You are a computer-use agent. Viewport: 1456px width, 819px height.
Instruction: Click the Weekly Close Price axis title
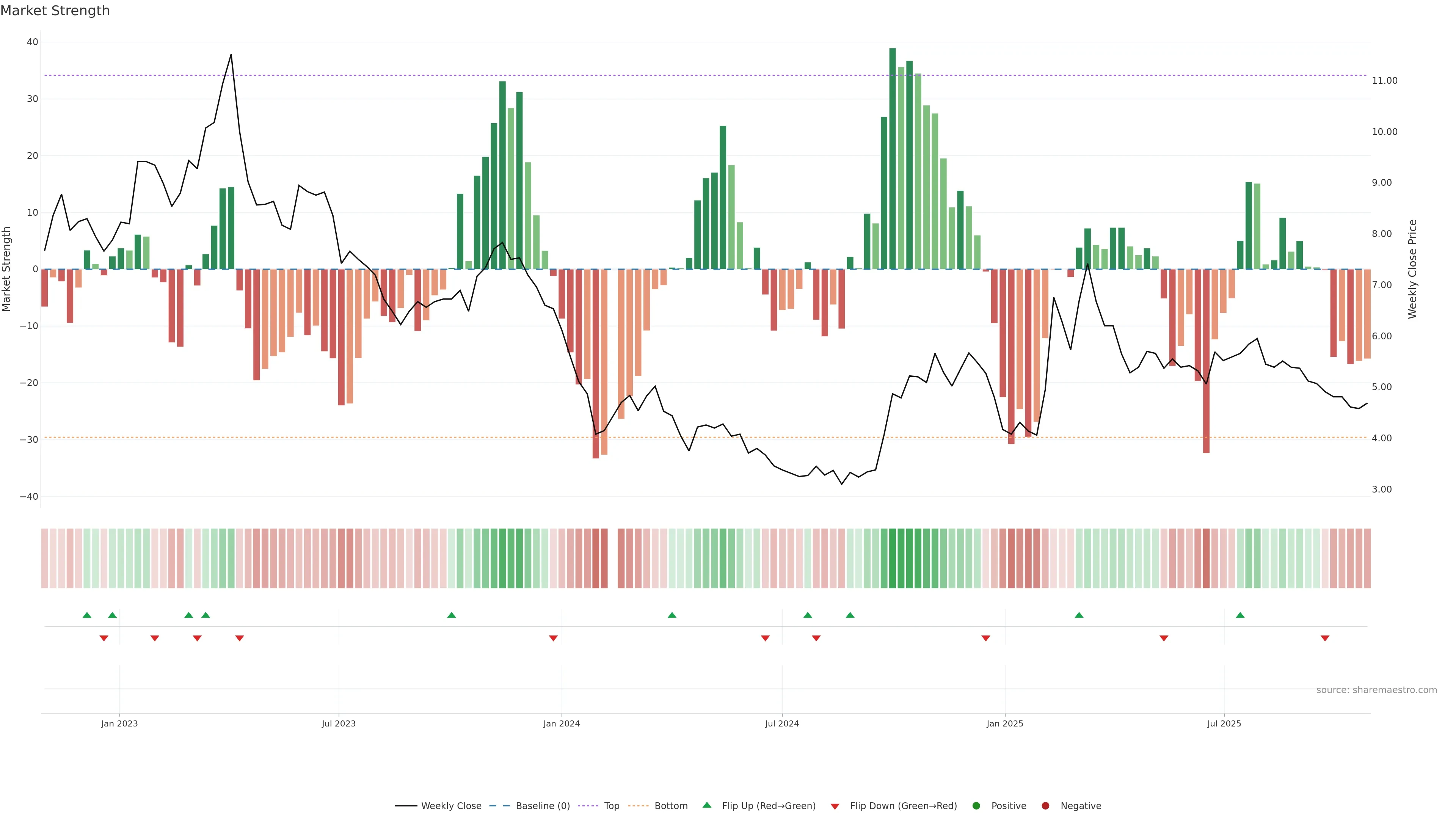click(x=1412, y=269)
